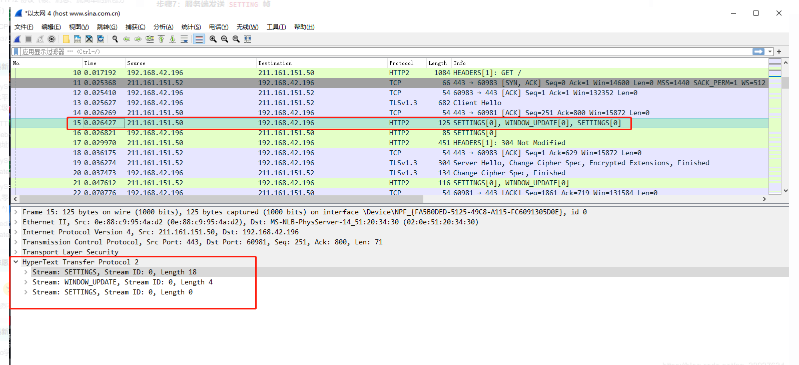Expand Transport Layer Security row

point(15,252)
